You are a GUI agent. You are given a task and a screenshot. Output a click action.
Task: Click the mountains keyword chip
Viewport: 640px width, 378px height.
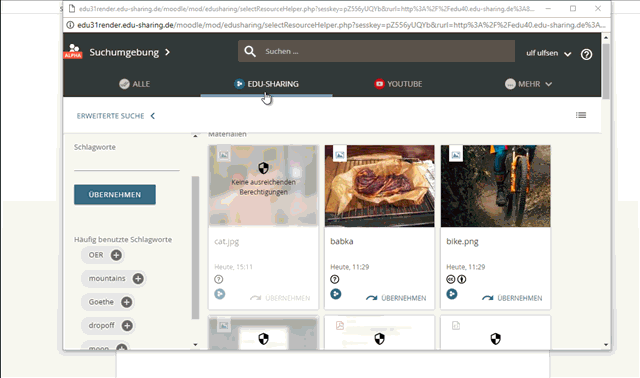[x=113, y=279]
